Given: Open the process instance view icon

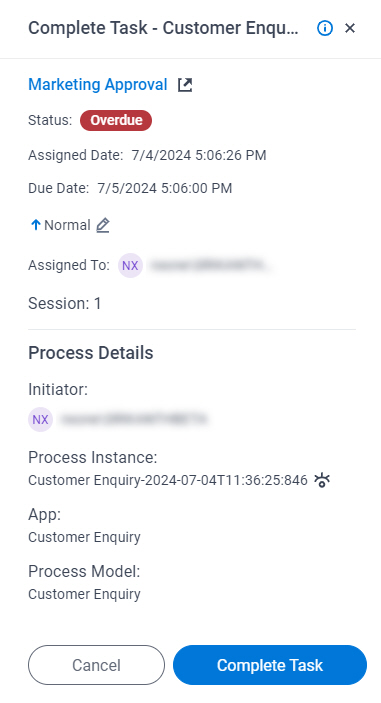Looking at the screenshot, I should coord(322,480).
